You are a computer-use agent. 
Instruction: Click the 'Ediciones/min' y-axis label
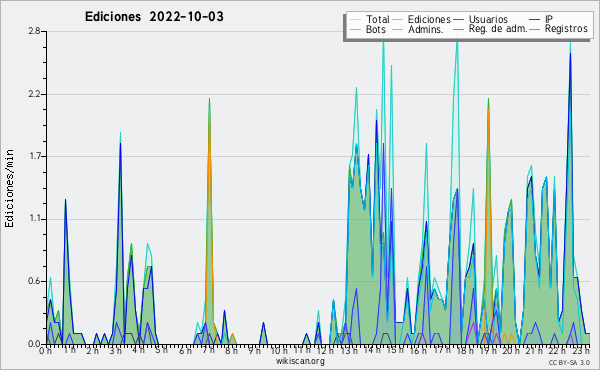pyautogui.click(x=9, y=188)
